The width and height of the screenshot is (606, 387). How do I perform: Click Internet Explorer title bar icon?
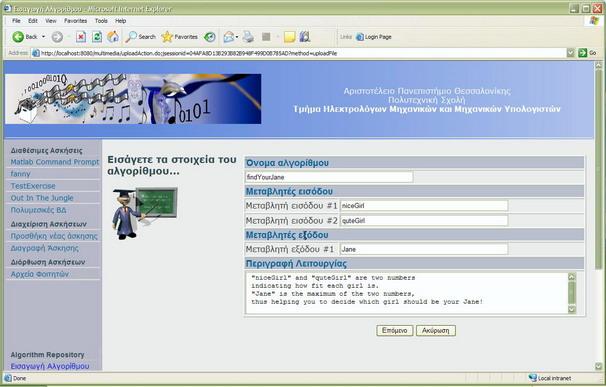tap(7, 8)
